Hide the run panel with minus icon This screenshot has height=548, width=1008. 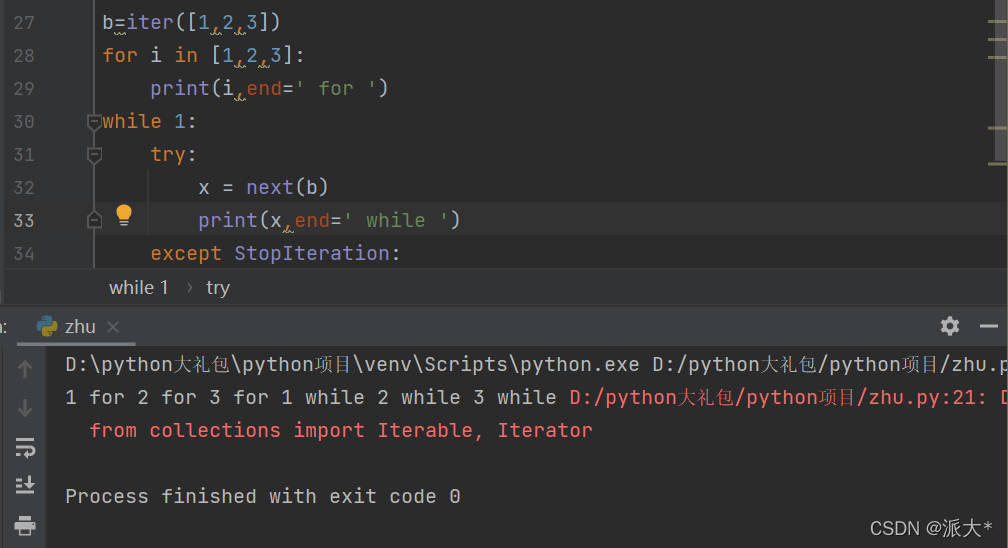pyautogui.click(x=989, y=327)
